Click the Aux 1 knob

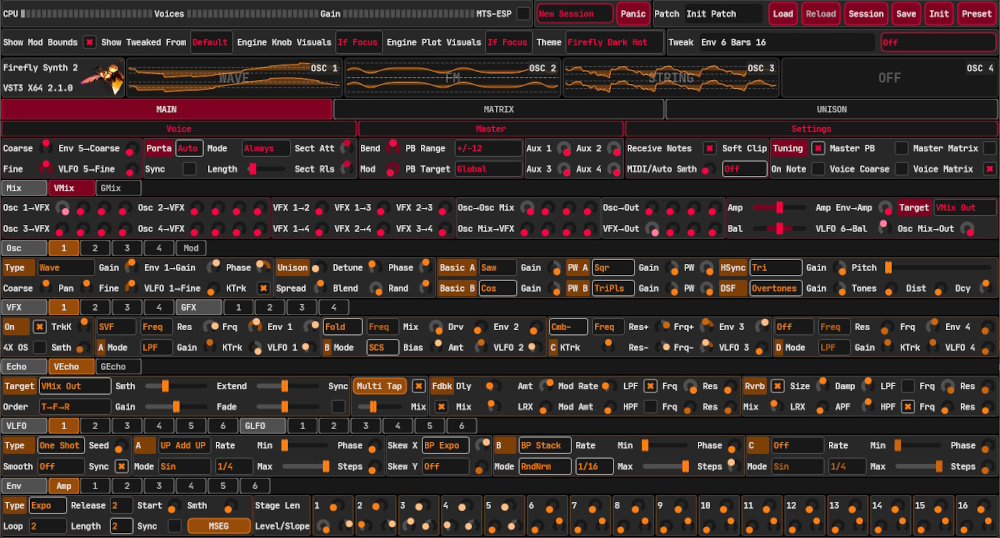tap(564, 149)
